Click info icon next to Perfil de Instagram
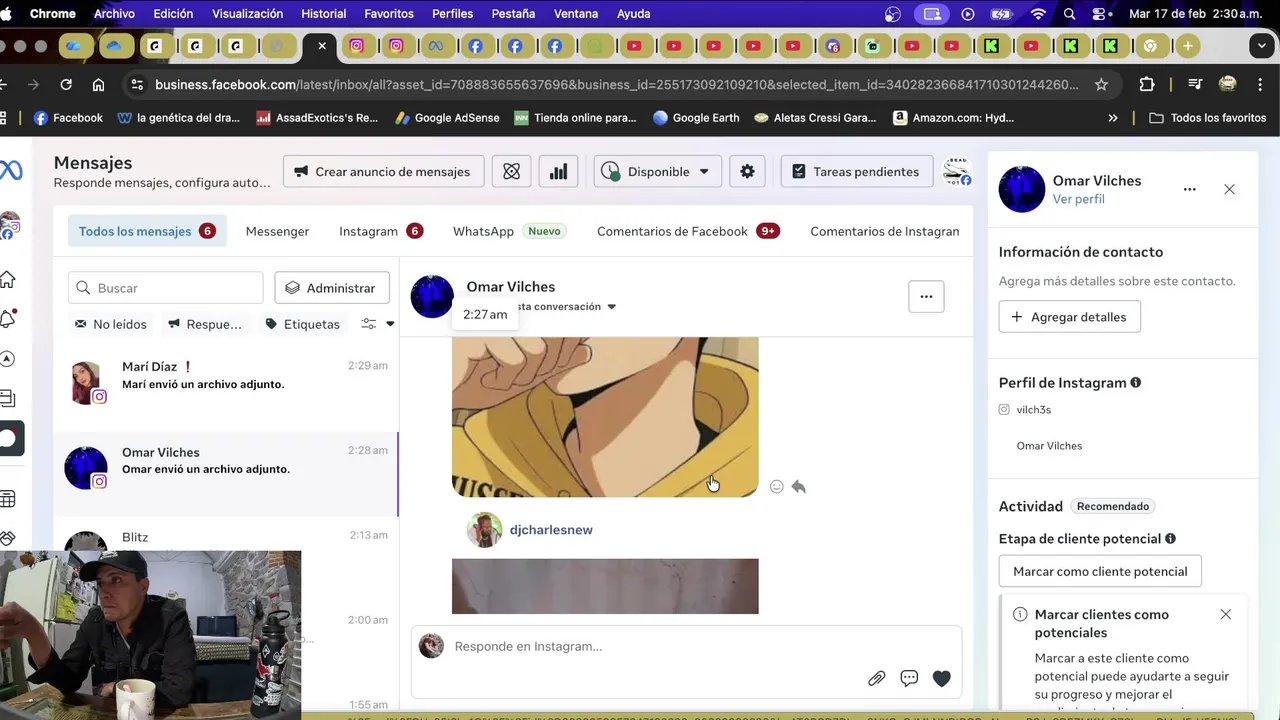 pos(1135,383)
